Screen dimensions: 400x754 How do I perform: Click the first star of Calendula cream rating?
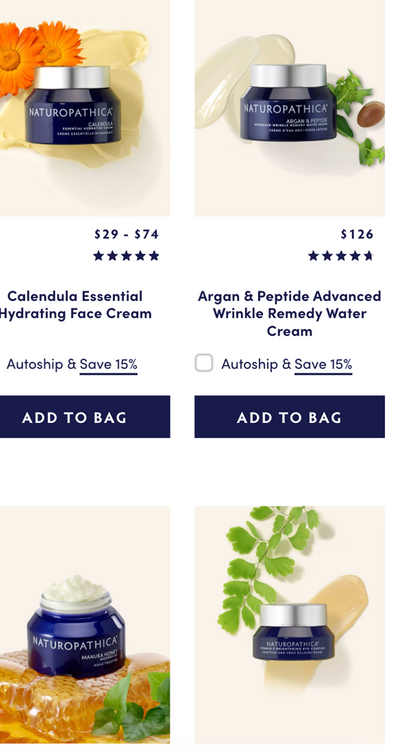point(99,256)
